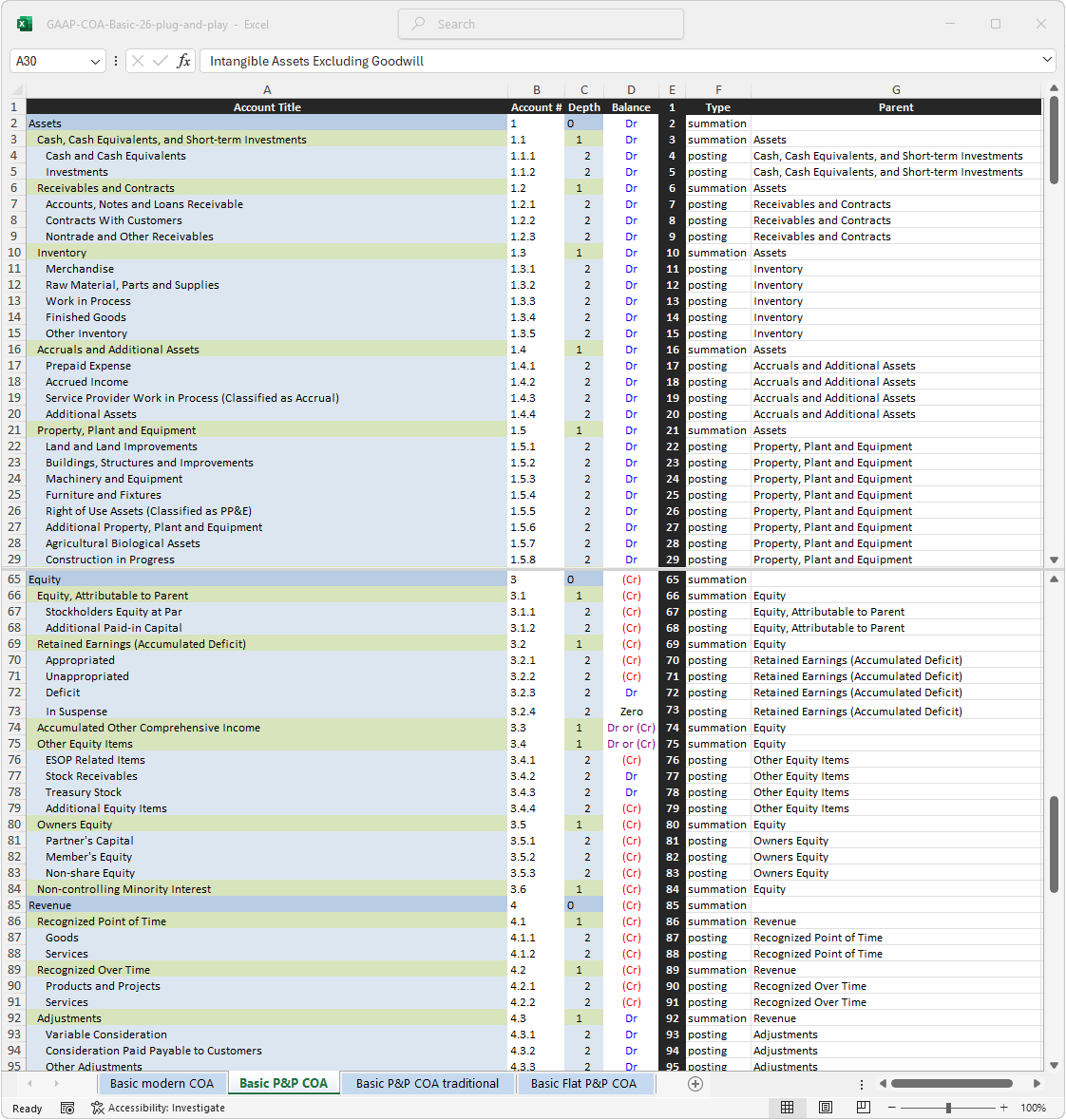1066x1120 pixels.
Task: Select the Account Title header cell
Action: (x=267, y=107)
